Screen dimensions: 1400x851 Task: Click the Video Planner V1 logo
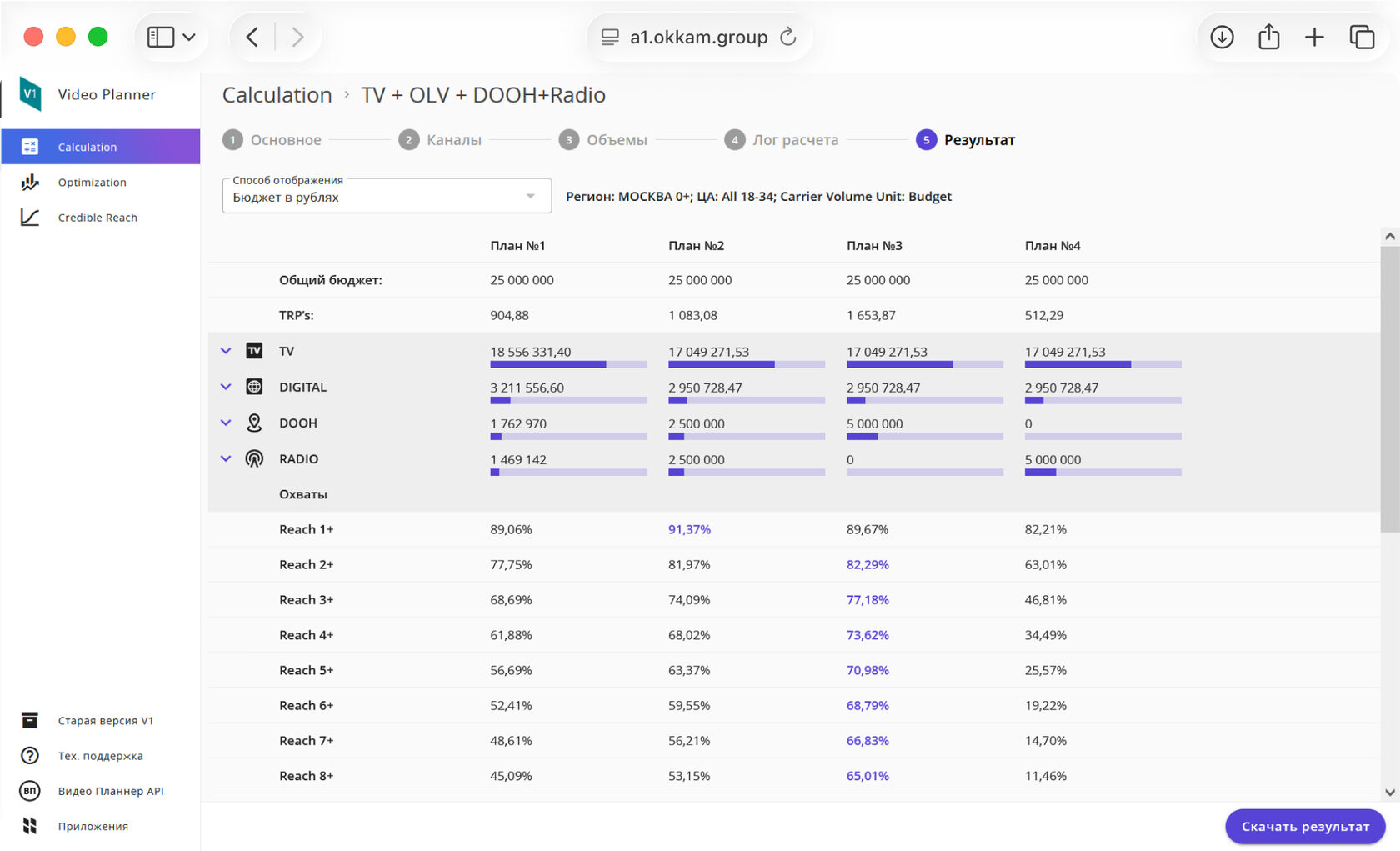(x=30, y=94)
